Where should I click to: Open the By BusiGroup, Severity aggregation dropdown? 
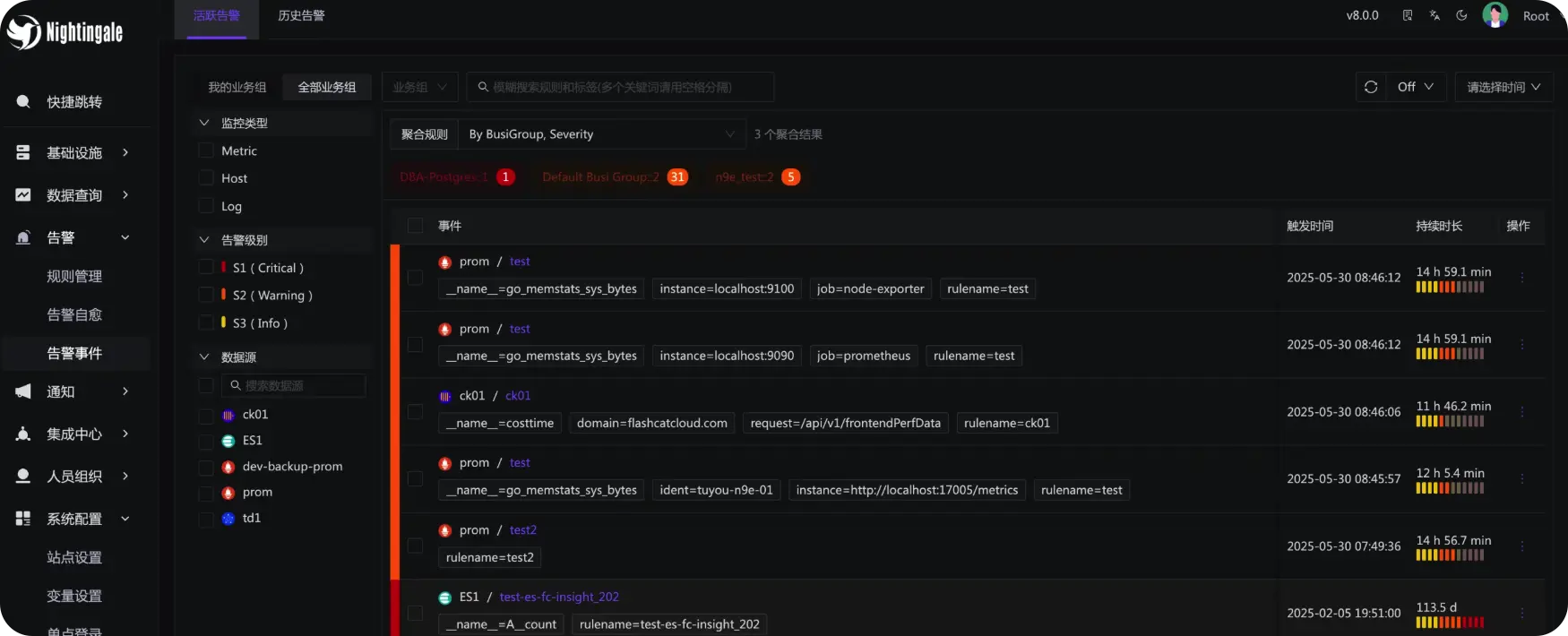(602, 134)
